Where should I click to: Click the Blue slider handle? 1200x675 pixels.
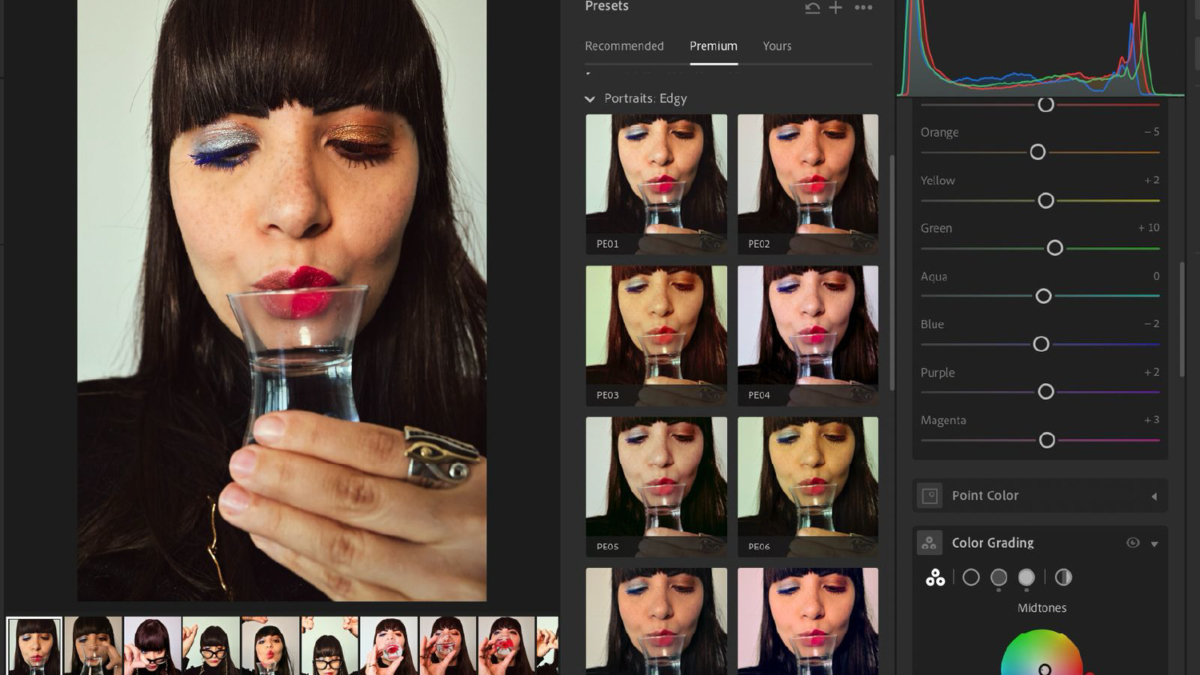point(1041,344)
